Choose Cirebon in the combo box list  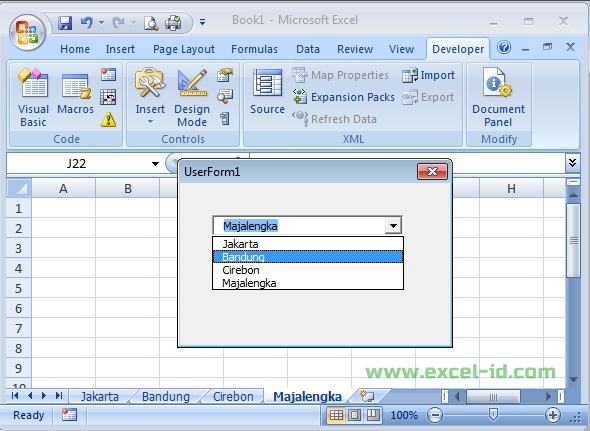pos(308,270)
